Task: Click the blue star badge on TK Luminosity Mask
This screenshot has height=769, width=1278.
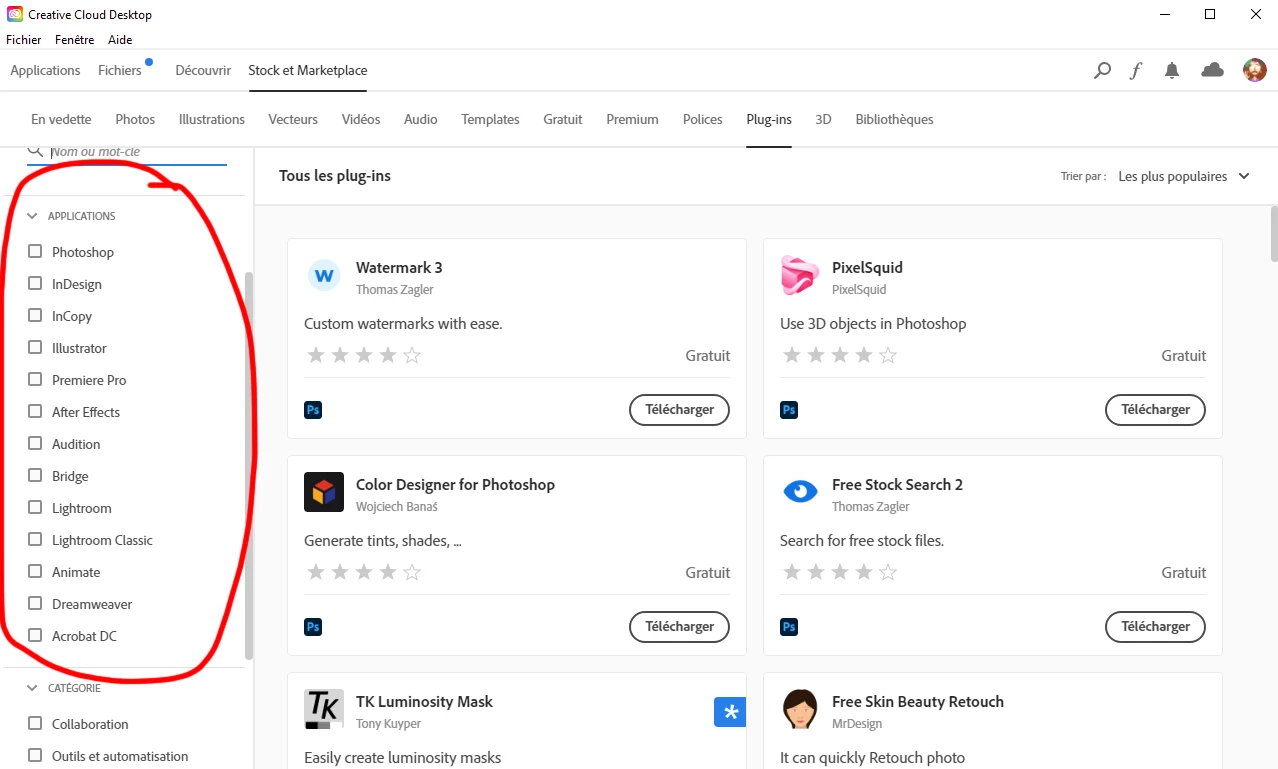Action: click(x=730, y=712)
